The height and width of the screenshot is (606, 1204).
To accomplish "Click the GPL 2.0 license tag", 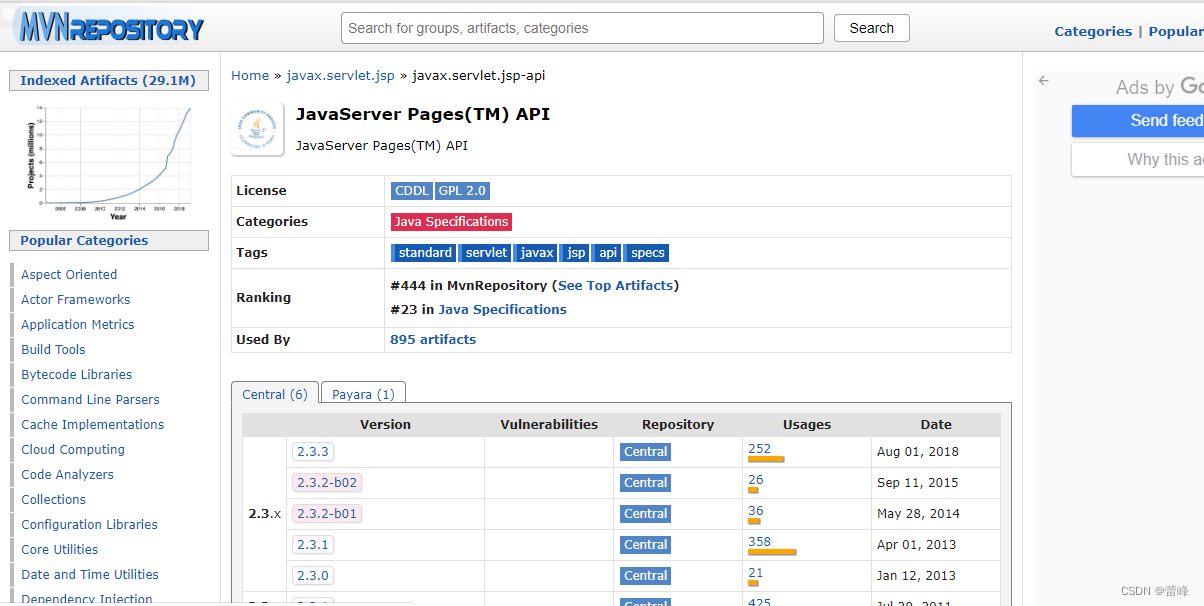I will click(462, 191).
